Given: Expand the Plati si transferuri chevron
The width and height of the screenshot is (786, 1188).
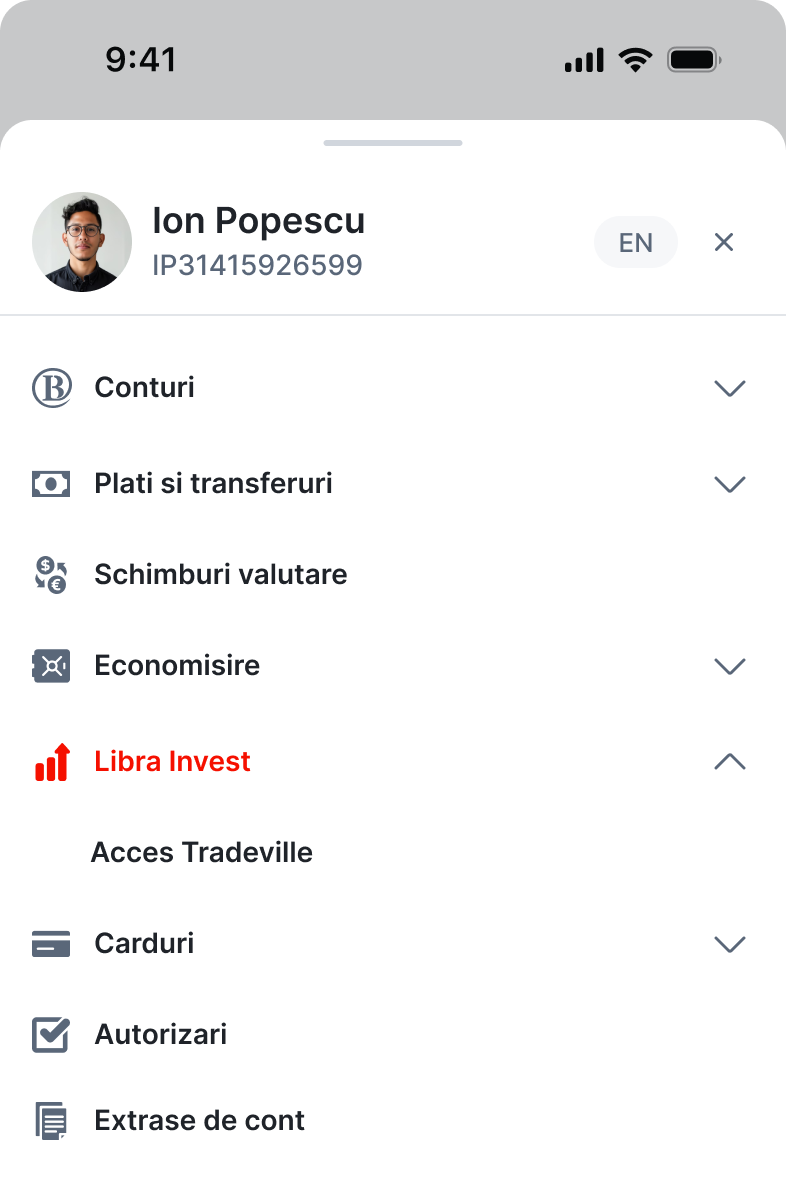Looking at the screenshot, I should [x=730, y=484].
